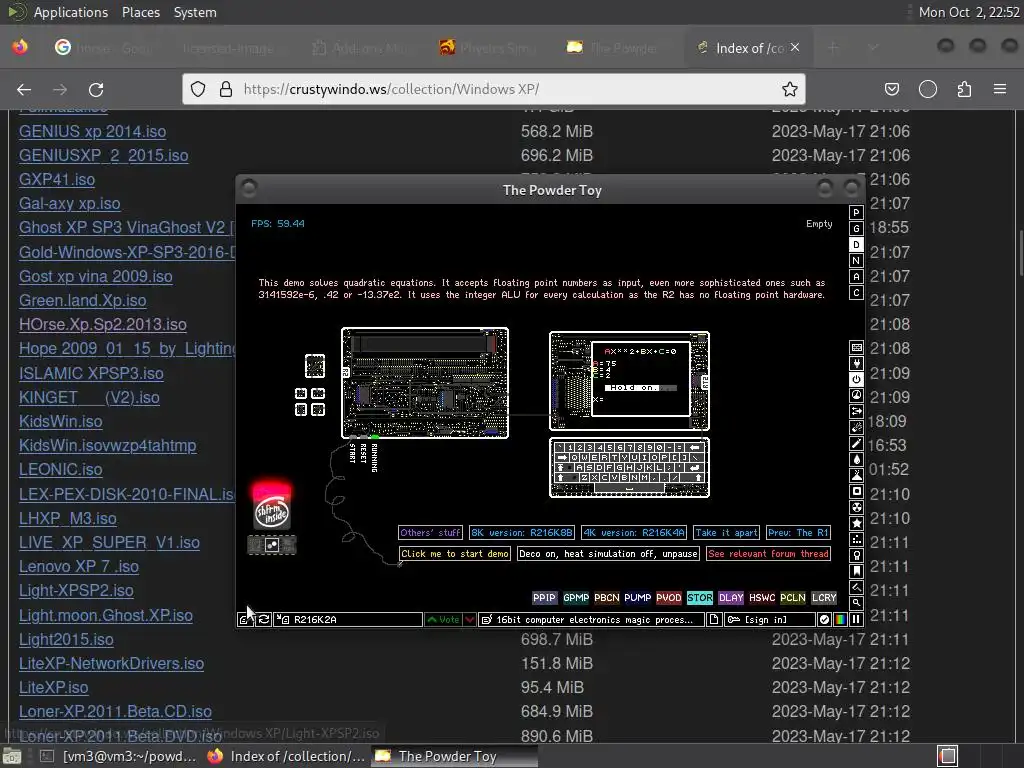Open the Radioactive section icon
Viewport: 1024px width, 768px height.
pos(856,507)
